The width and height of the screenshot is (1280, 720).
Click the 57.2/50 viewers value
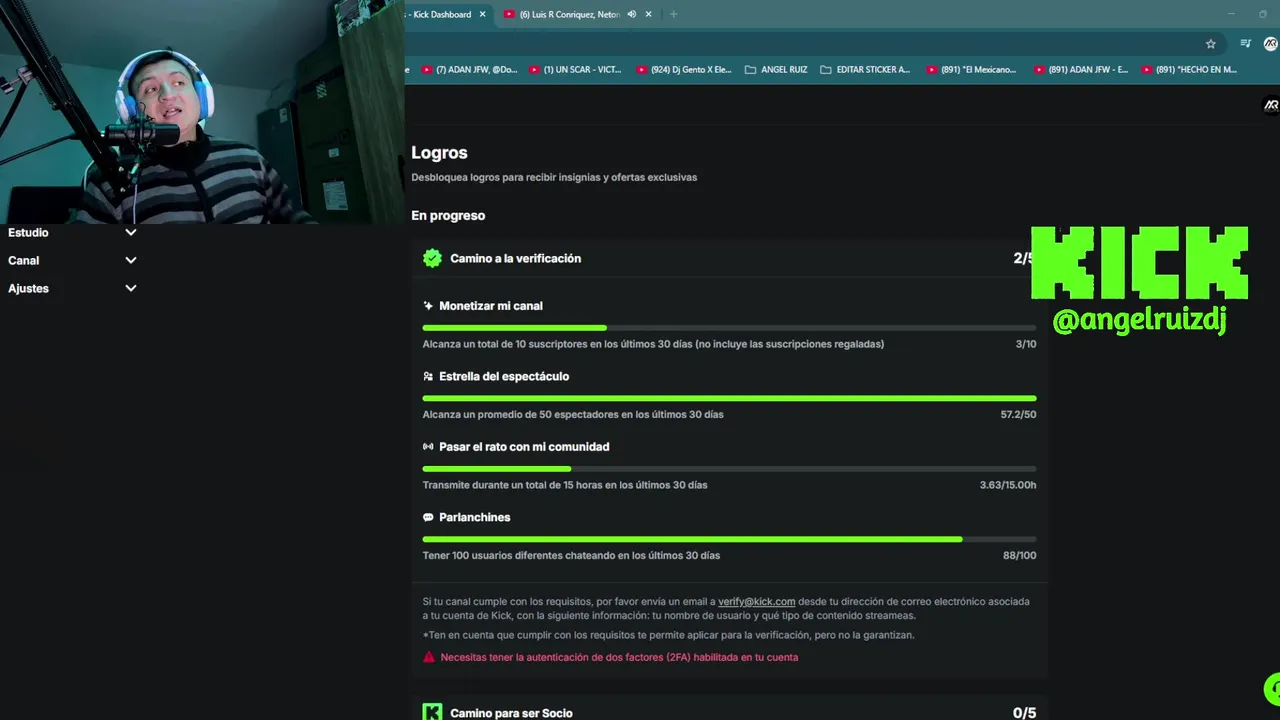pyautogui.click(x=1018, y=414)
